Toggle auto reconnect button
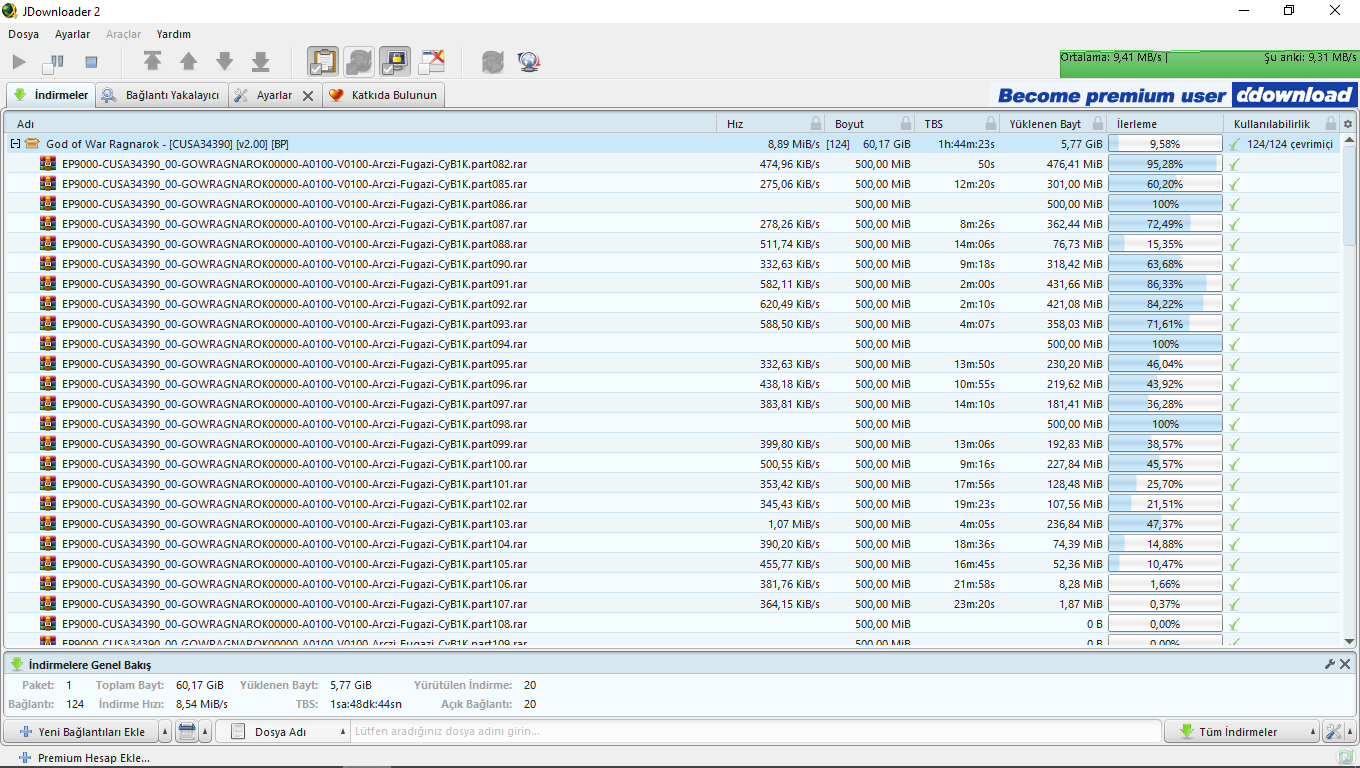 coord(359,62)
